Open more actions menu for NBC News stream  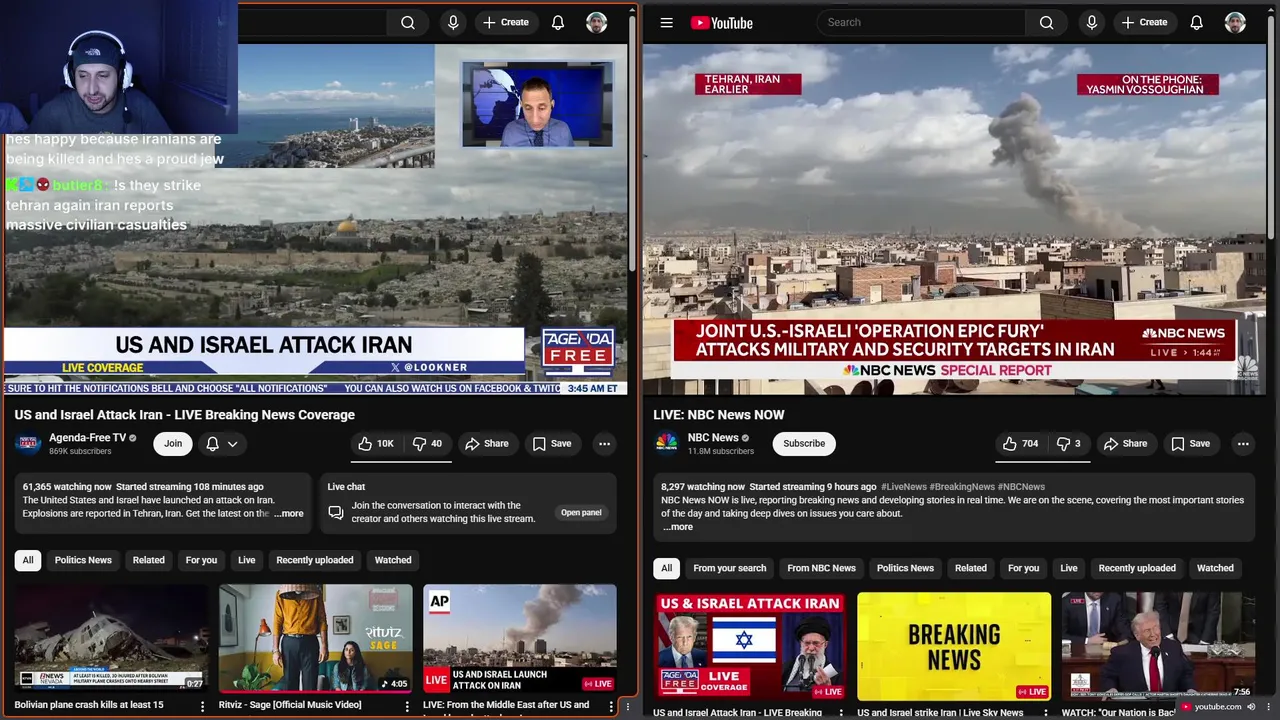pyautogui.click(x=1243, y=444)
